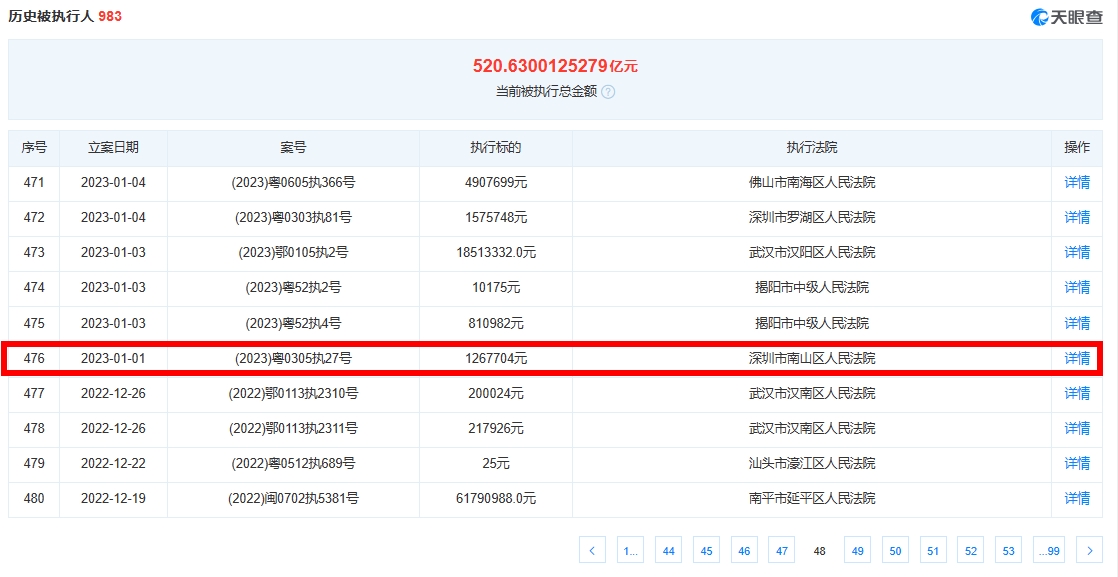This screenshot has width=1118, height=577.
Task: Click case number (2023)粤0305执27号
Action: point(293,358)
